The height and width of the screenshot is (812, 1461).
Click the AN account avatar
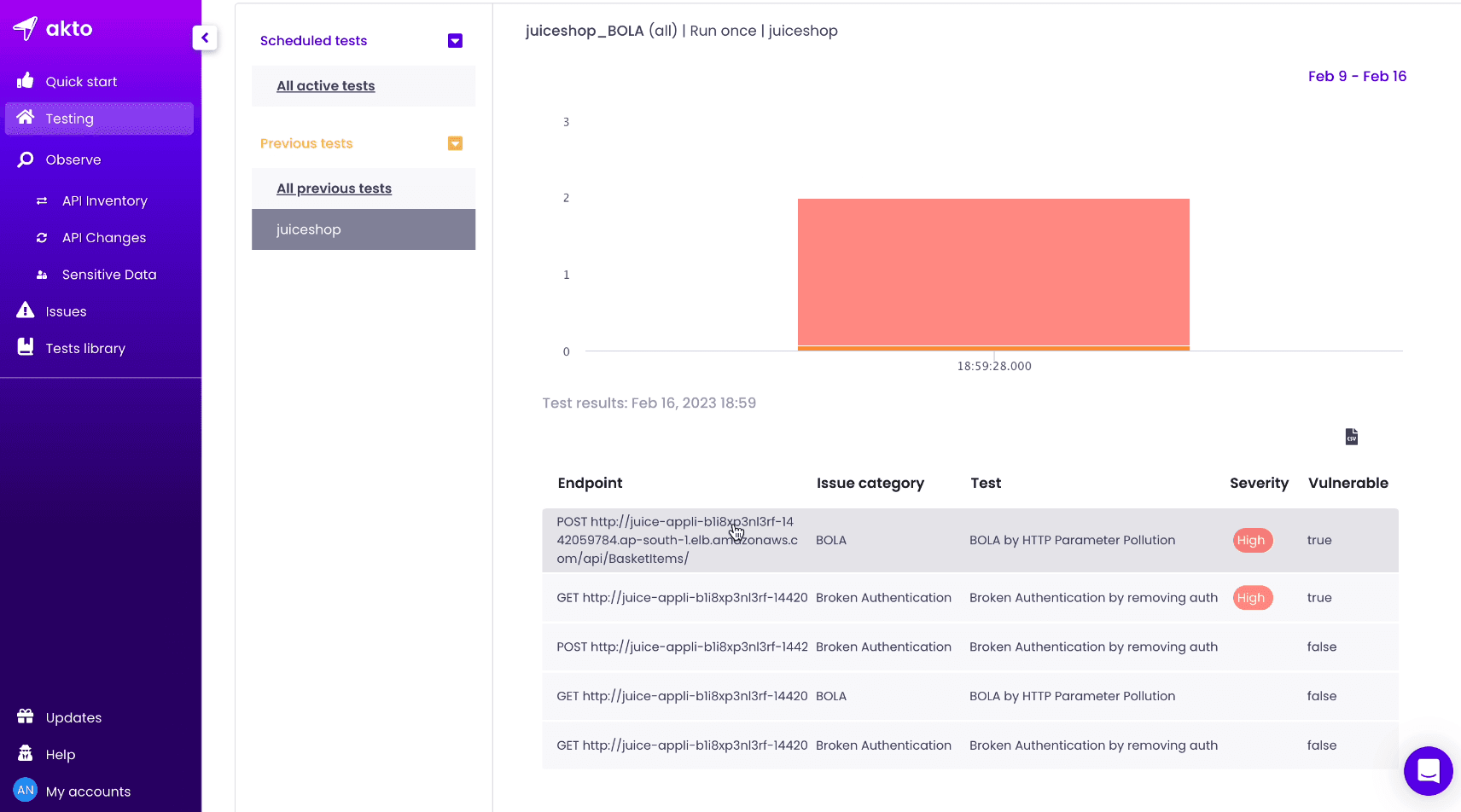click(x=26, y=790)
